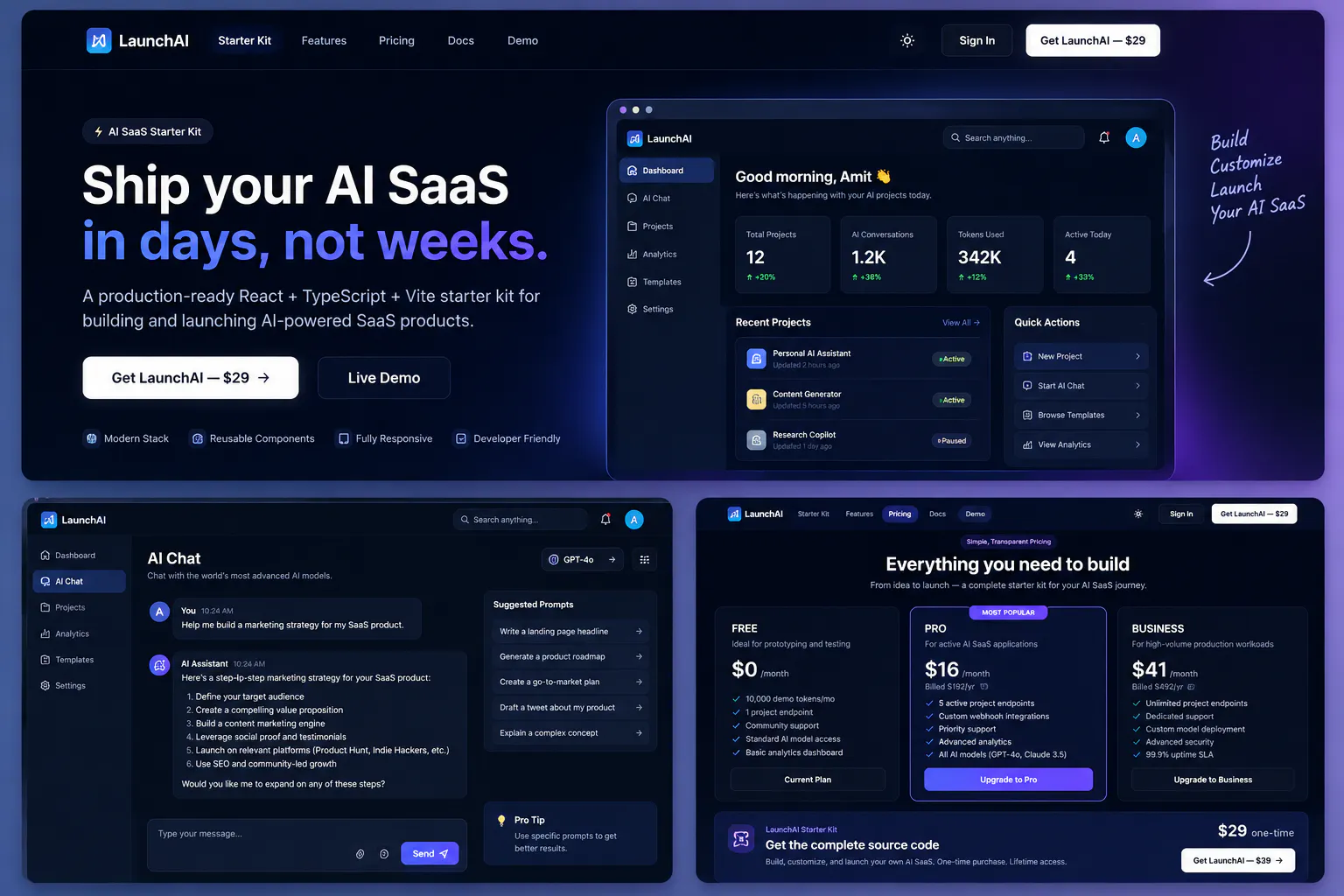Open the grid menu icon beside GPT-4o
The width and height of the screenshot is (1344, 896).
tap(645, 560)
